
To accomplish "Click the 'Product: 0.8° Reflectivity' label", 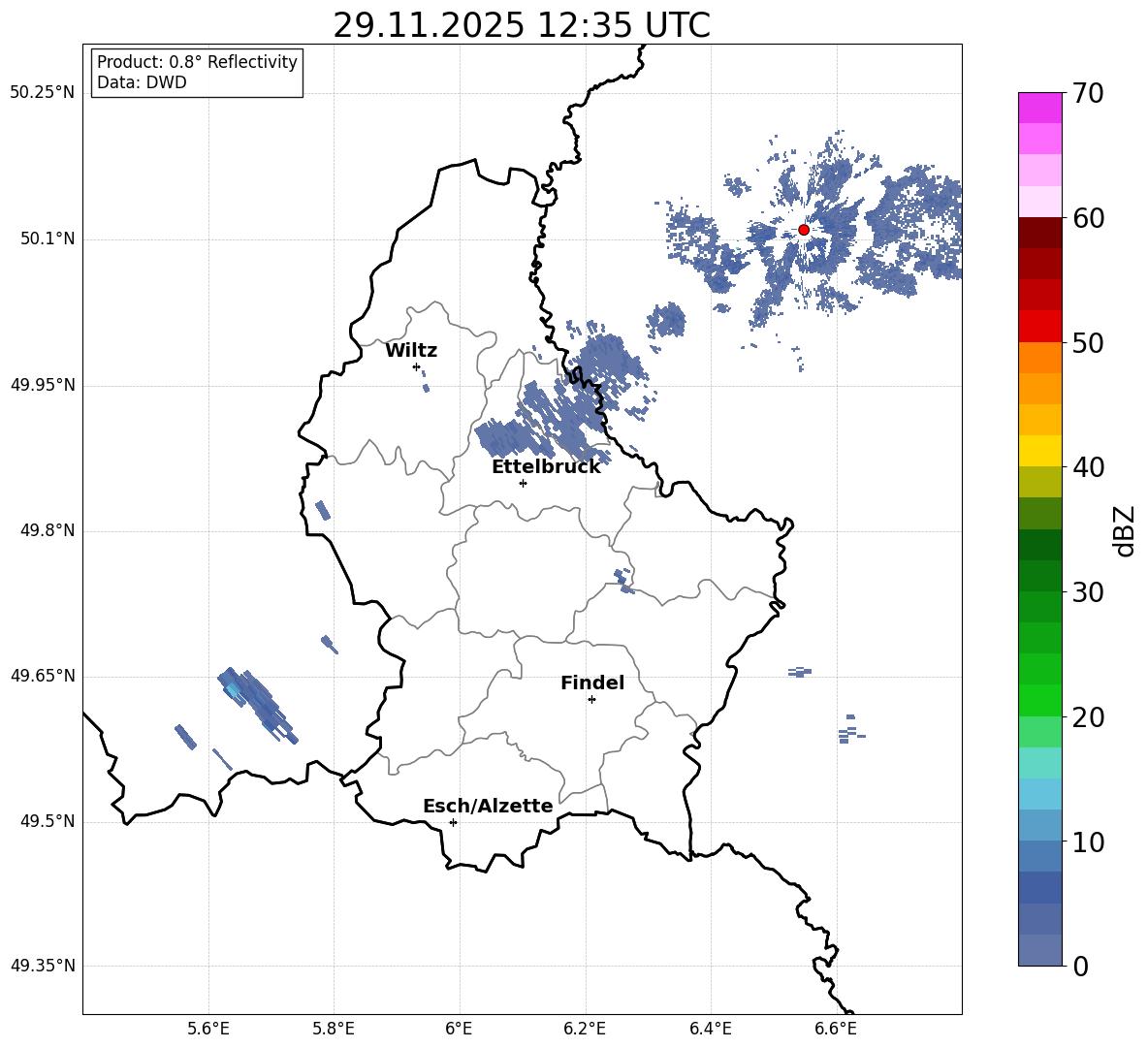I will (197, 61).
